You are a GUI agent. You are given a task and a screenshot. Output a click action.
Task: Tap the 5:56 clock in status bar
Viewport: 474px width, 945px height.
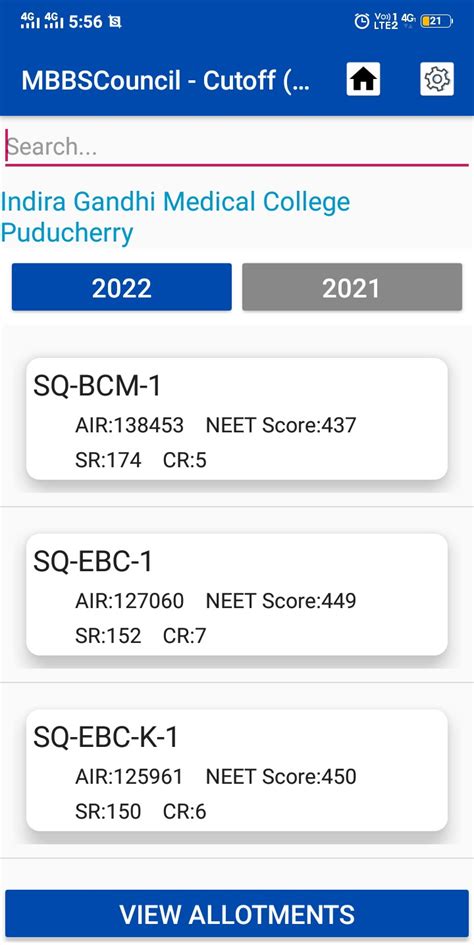coord(85,22)
